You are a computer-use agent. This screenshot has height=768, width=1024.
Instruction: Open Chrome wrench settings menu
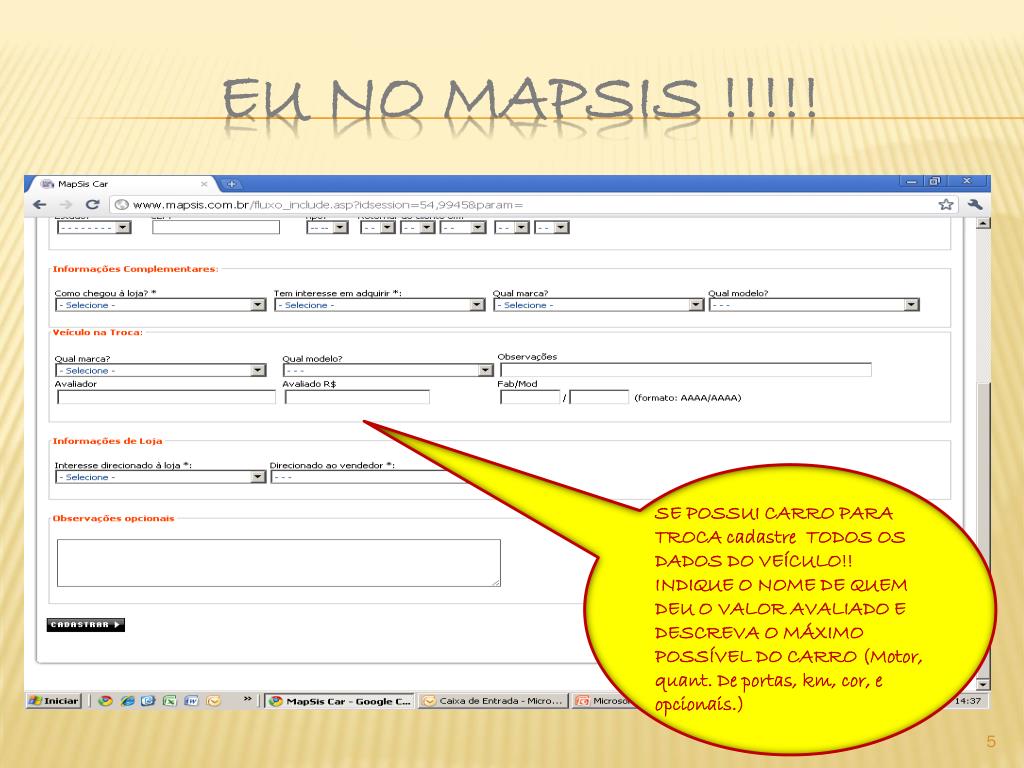(x=975, y=204)
